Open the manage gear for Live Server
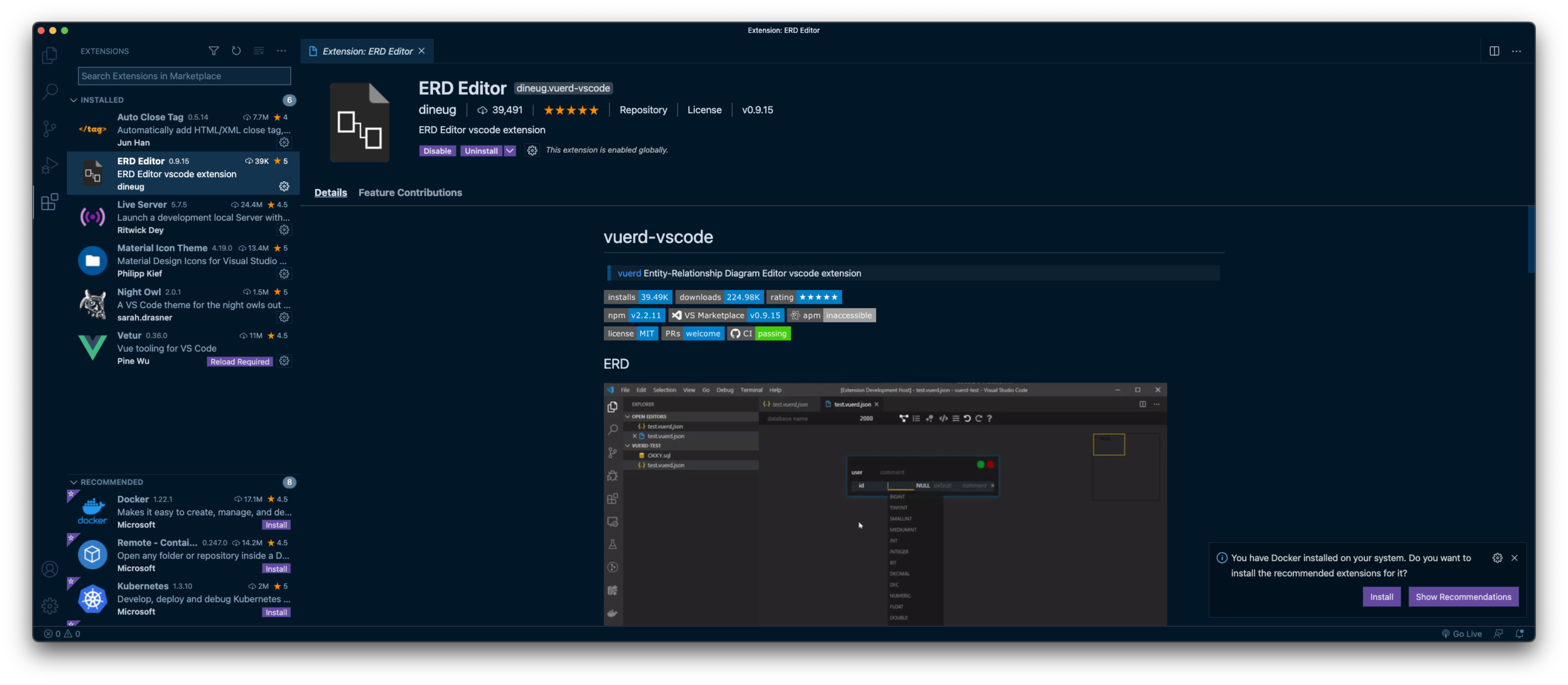The width and height of the screenshot is (1568, 685). coord(284,230)
